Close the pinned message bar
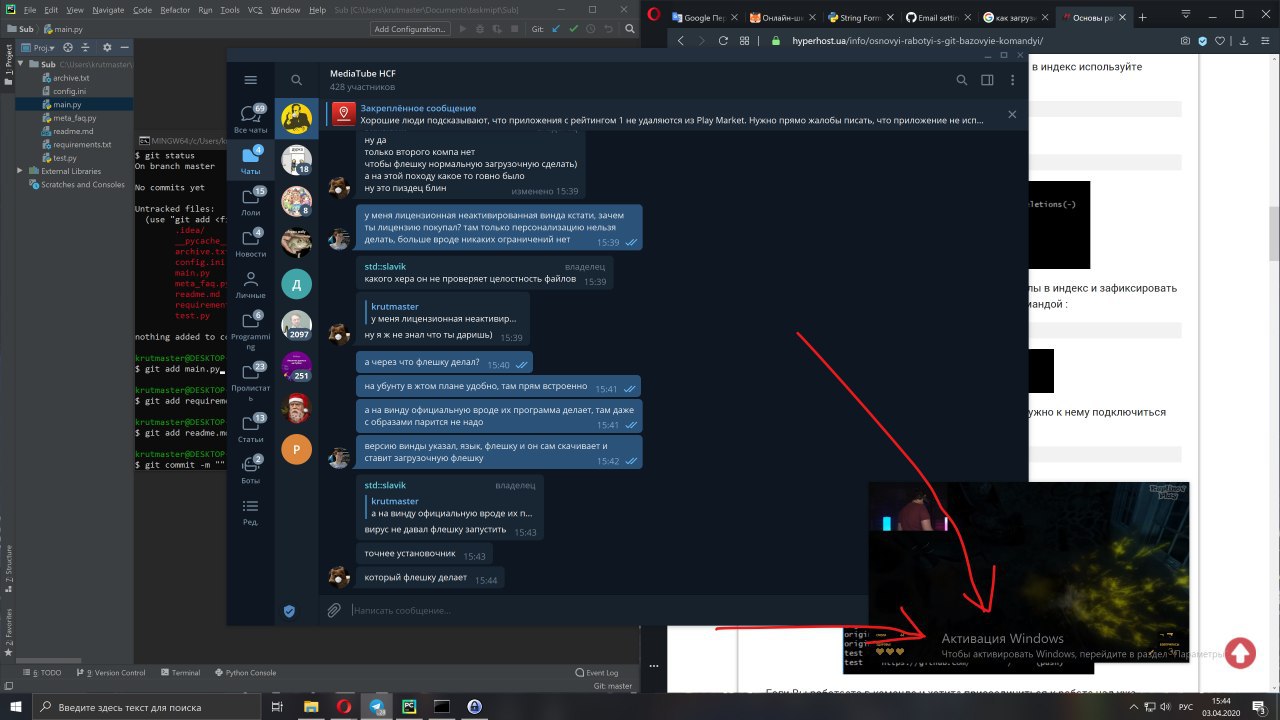 [x=1012, y=114]
